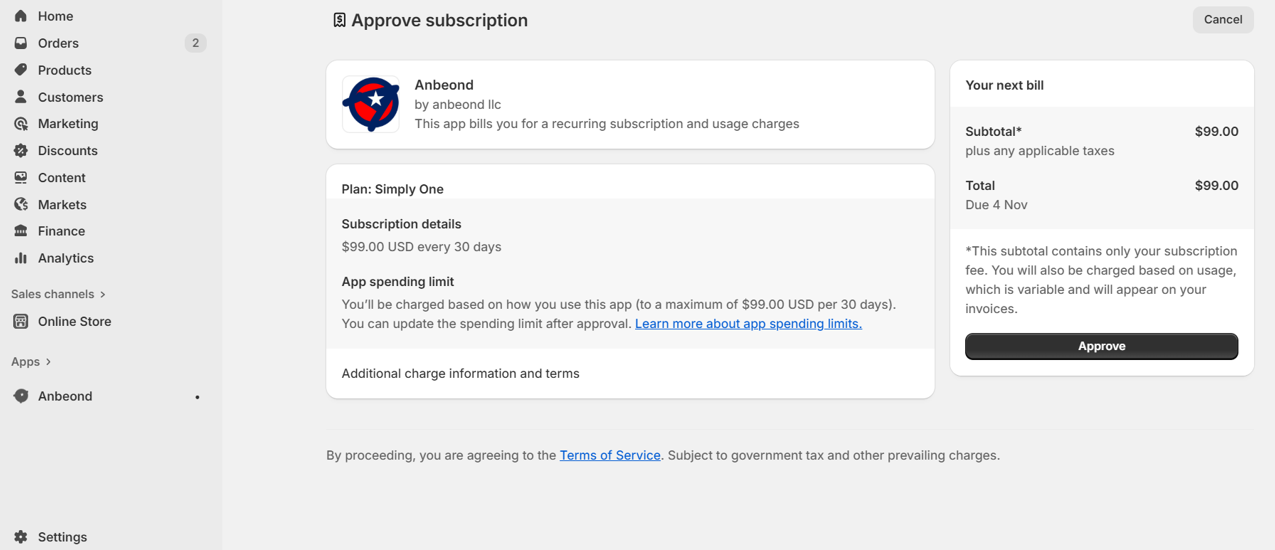
Task: Open Discounts via its badge icon
Action: (21, 151)
